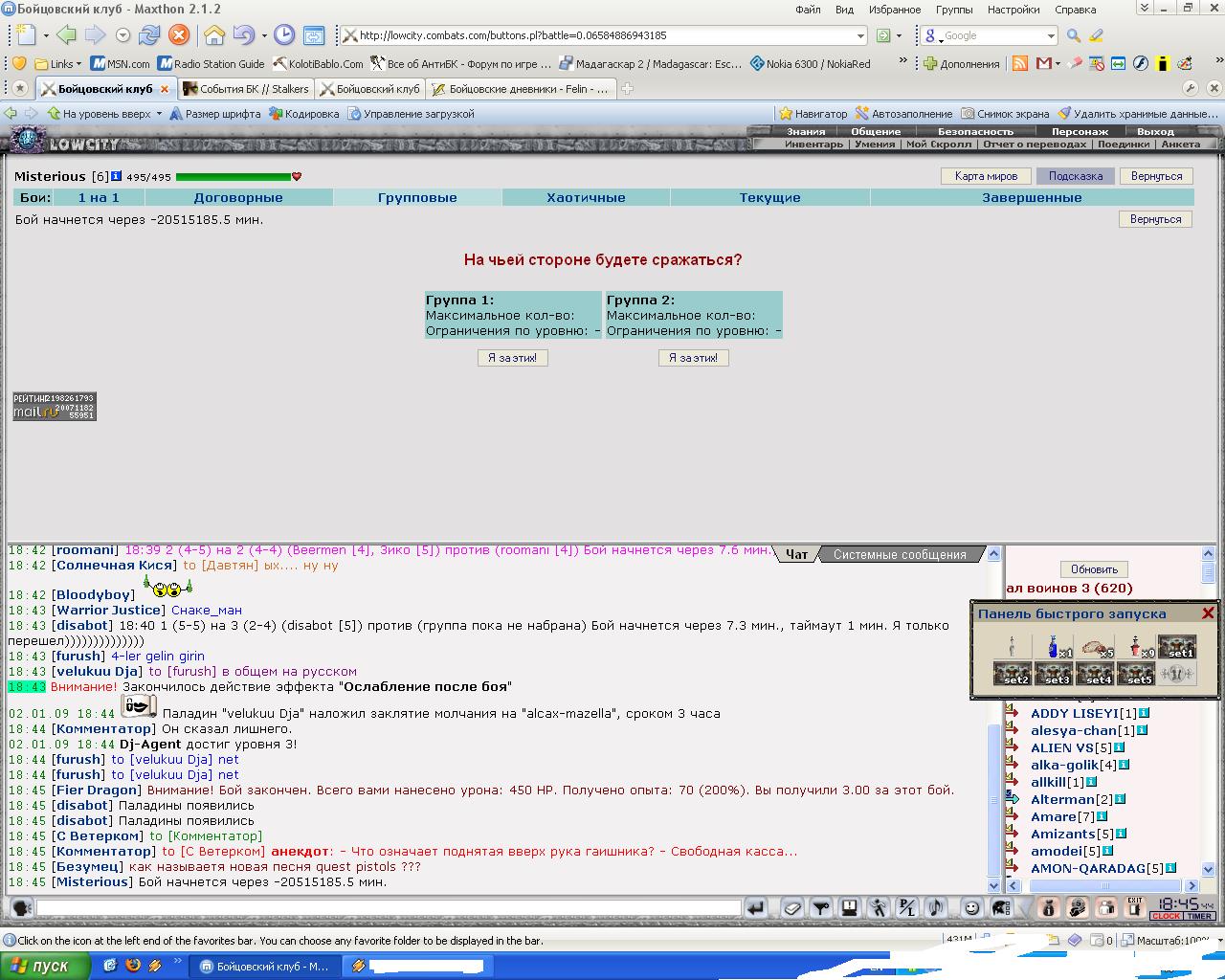Viewport: 1225px width, 980px height.
Task: Click the eraser clear-chat icon
Action: (x=791, y=907)
